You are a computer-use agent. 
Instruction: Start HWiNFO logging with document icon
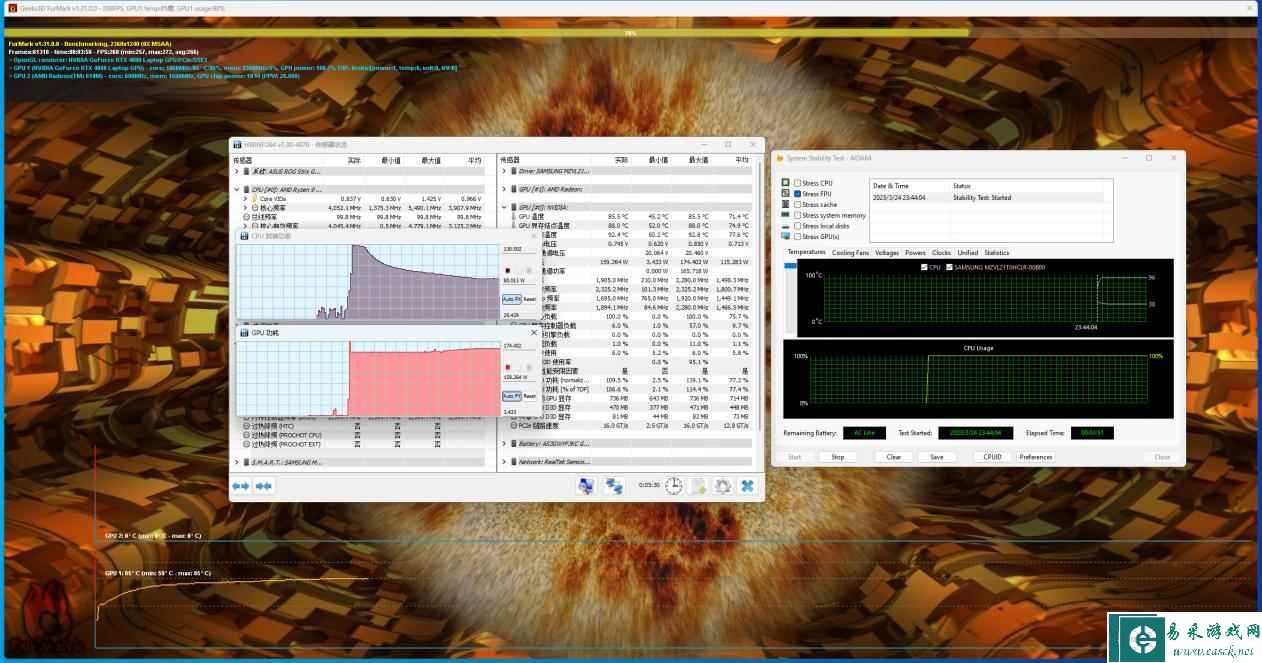[x=697, y=486]
